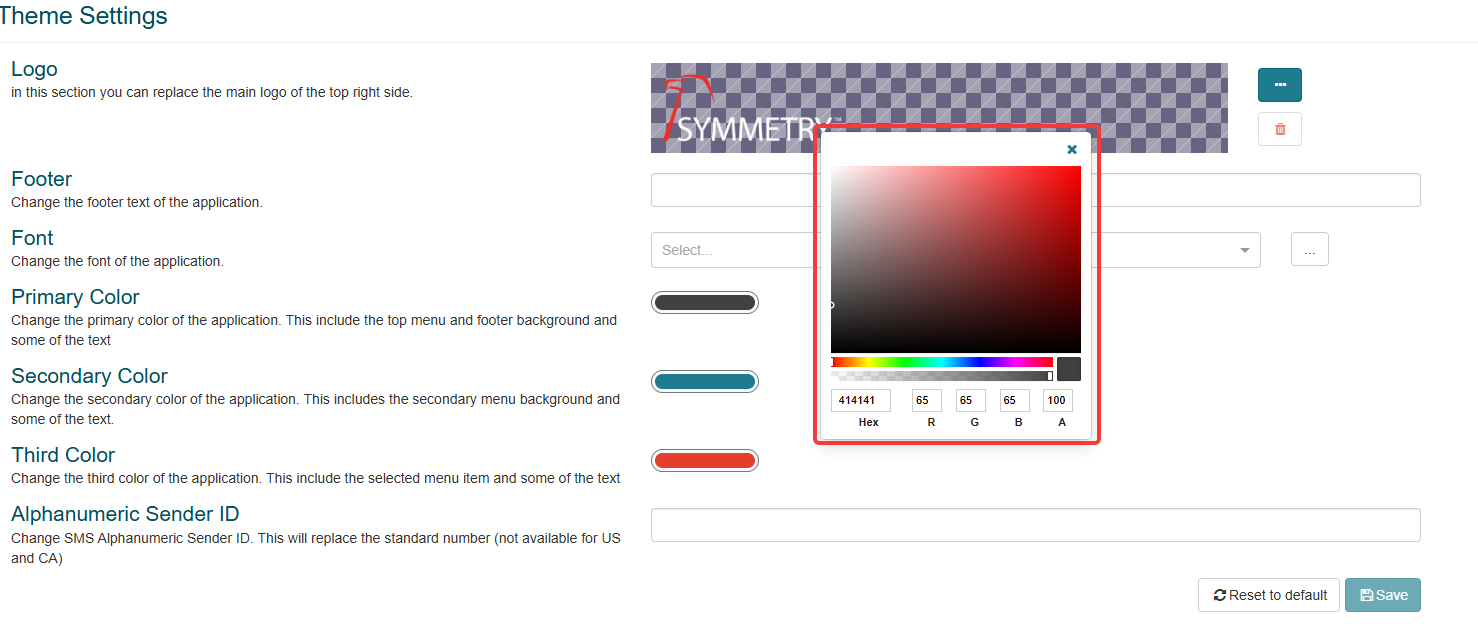Click the current color preview swatch
Viewport: 1478px width, 631px height.
[1069, 369]
